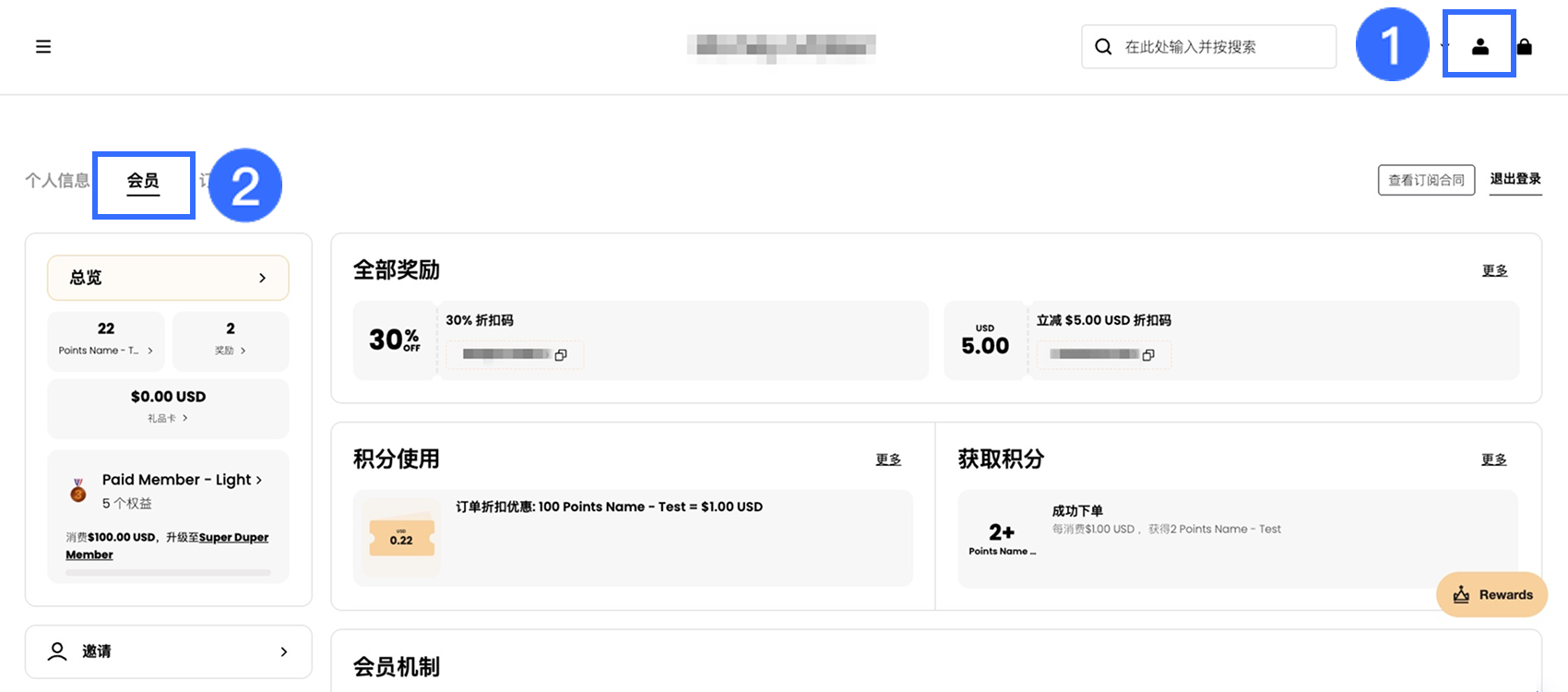Click 更多 beside 全部奖励
The height and width of the screenshot is (692, 1568).
pos(1494,270)
